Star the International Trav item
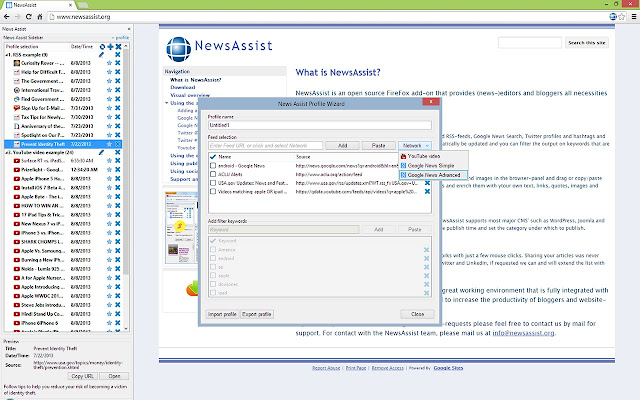The height and width of the screenshot is (400, 640). (x=109, y=90)
